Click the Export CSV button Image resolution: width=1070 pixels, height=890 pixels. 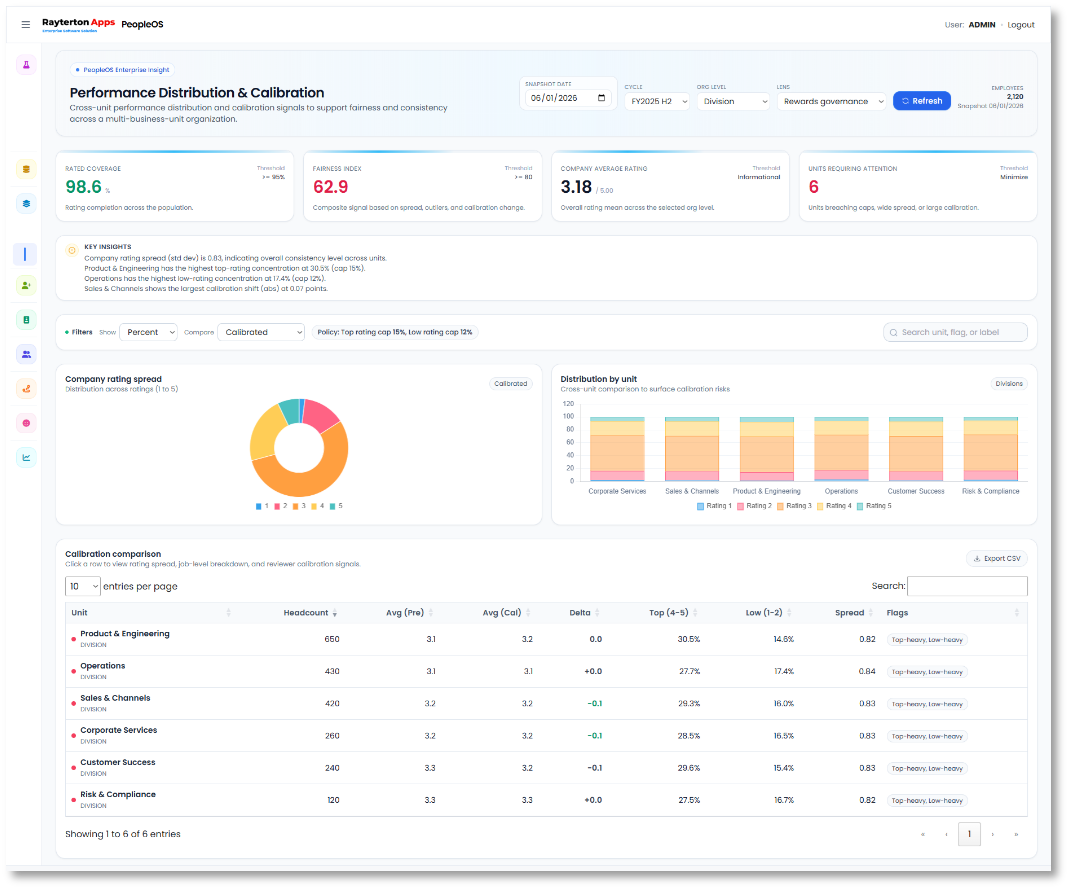pos(996,558)
